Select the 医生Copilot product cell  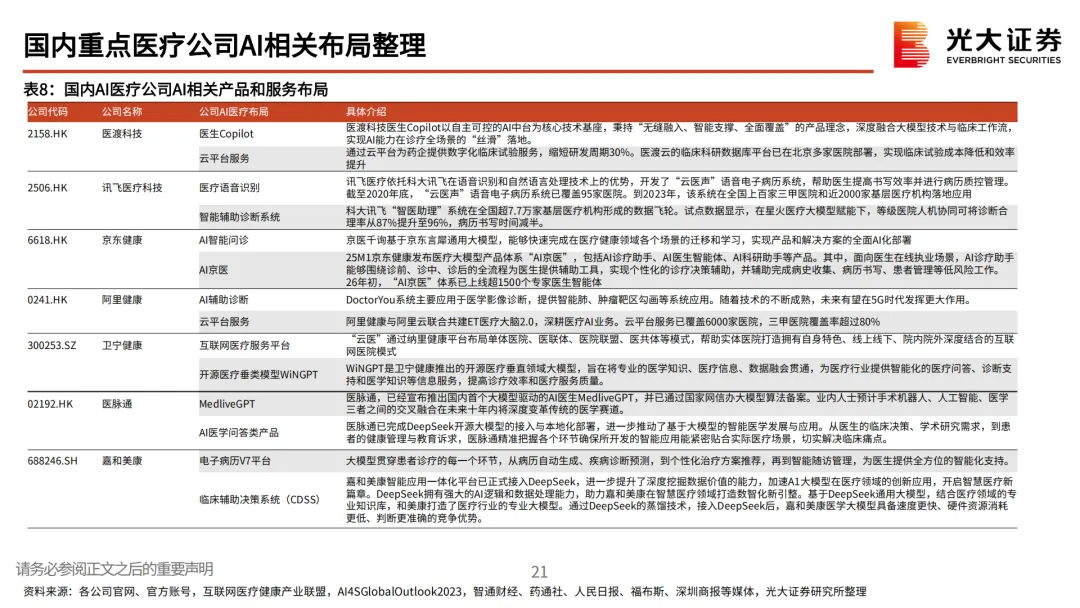pyautogui.click(x=226, y=134)
